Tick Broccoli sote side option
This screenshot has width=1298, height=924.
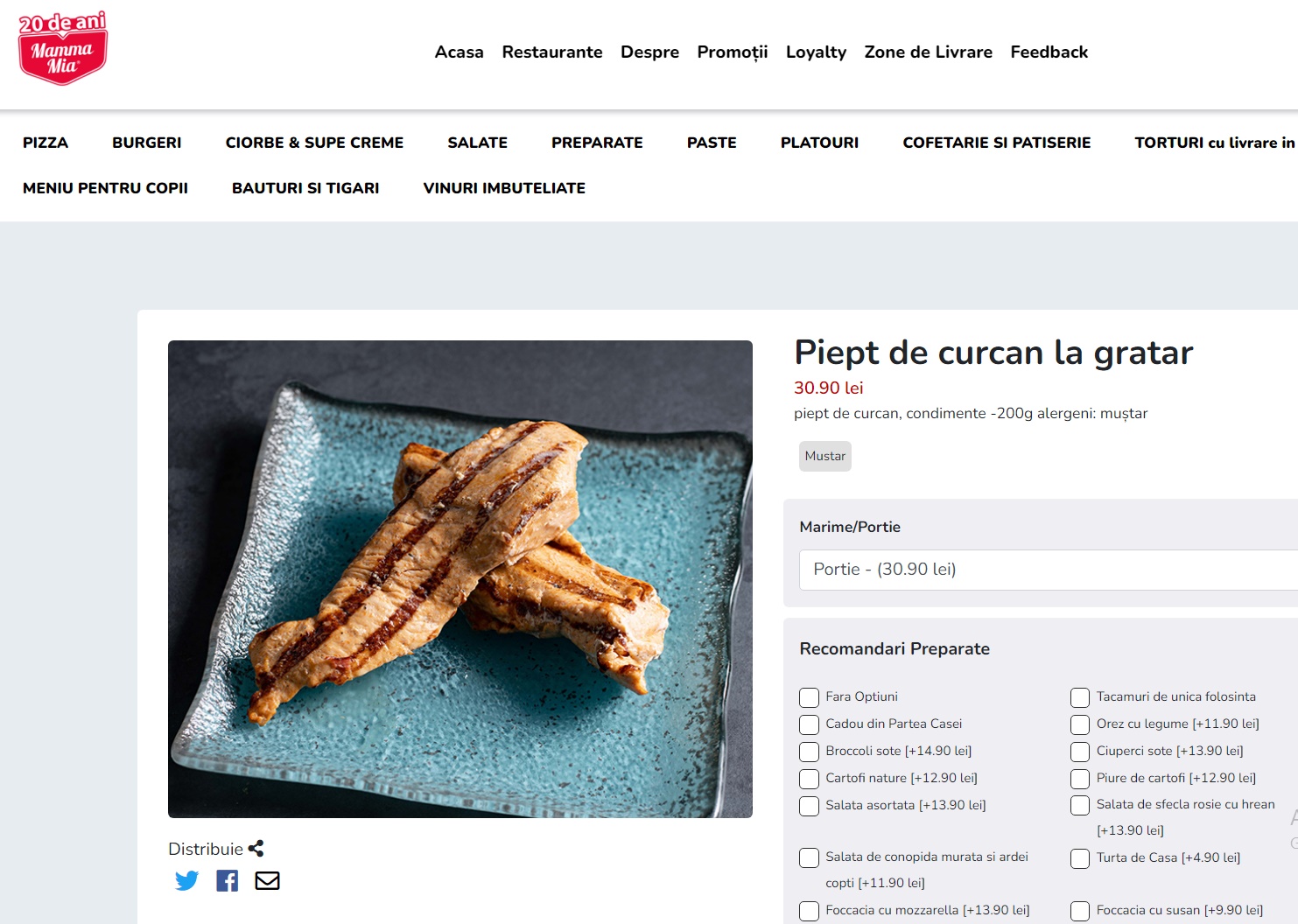[x=809, y=752]
